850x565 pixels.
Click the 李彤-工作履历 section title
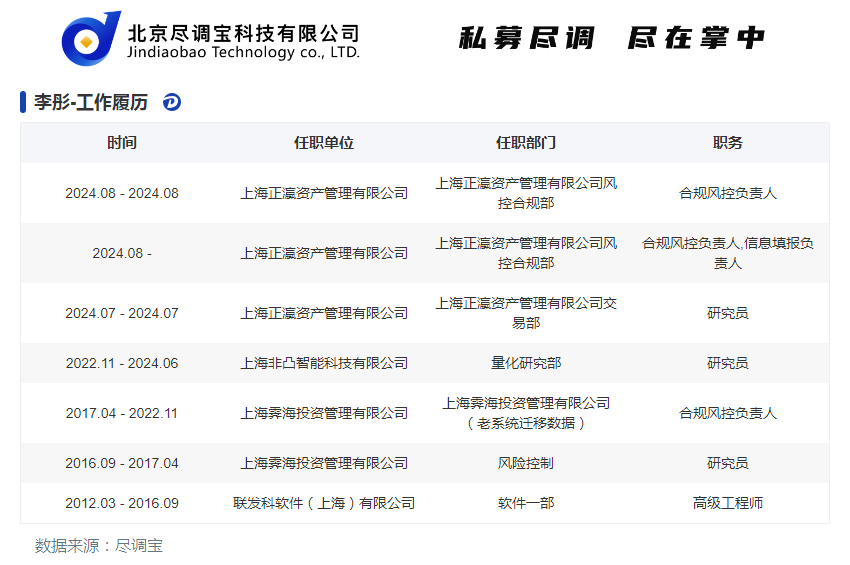91,102
